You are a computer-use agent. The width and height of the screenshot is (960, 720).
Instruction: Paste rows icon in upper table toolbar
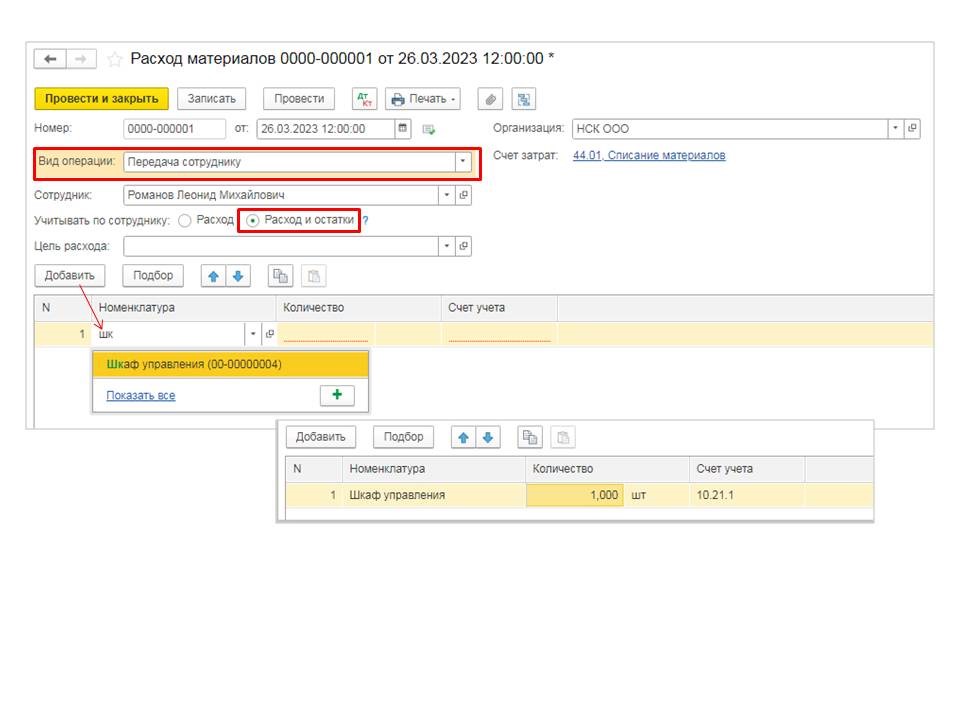click(x=313, y=276)
